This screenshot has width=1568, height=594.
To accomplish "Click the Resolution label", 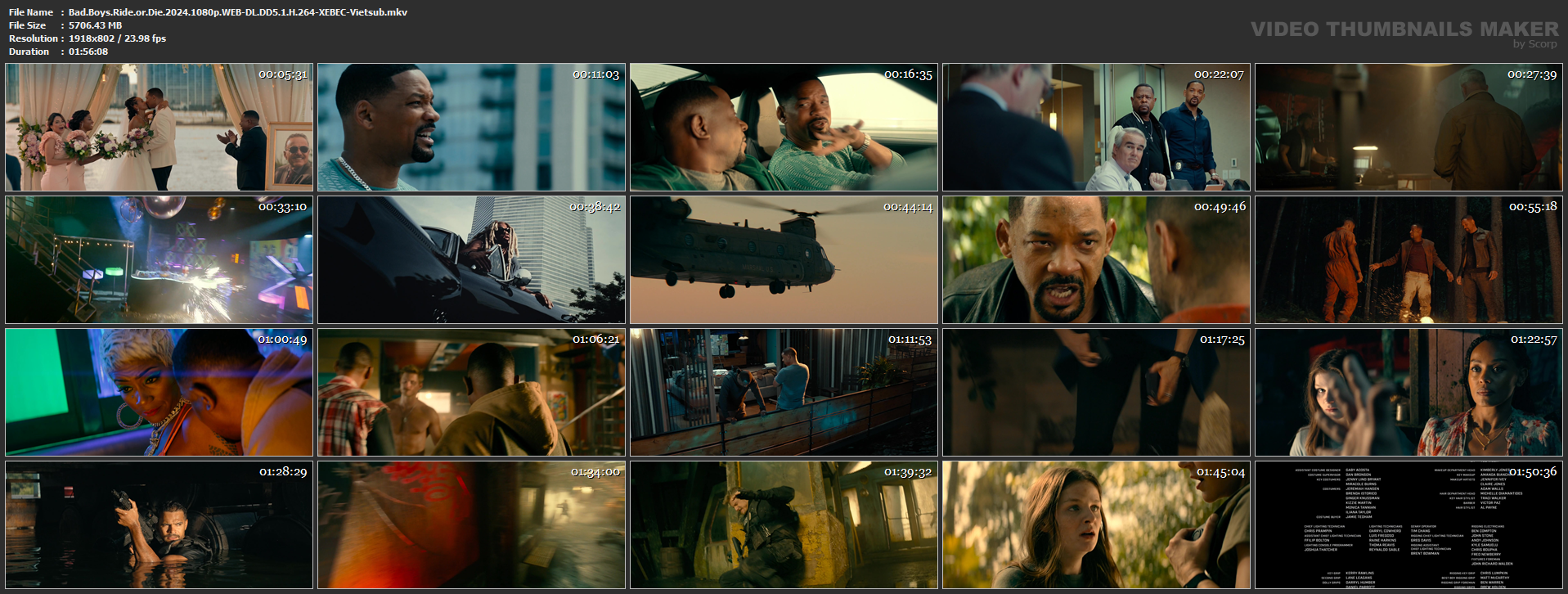I will 34,38.
